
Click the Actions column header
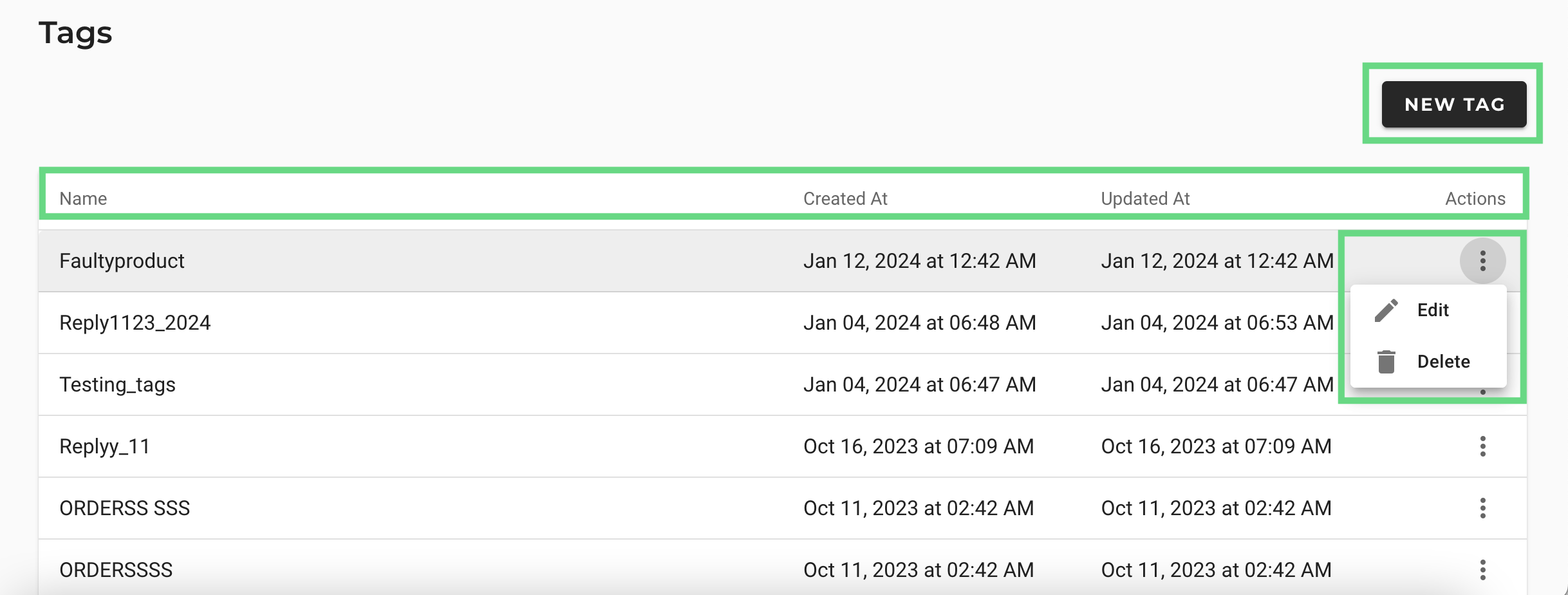click(1475, 199)
